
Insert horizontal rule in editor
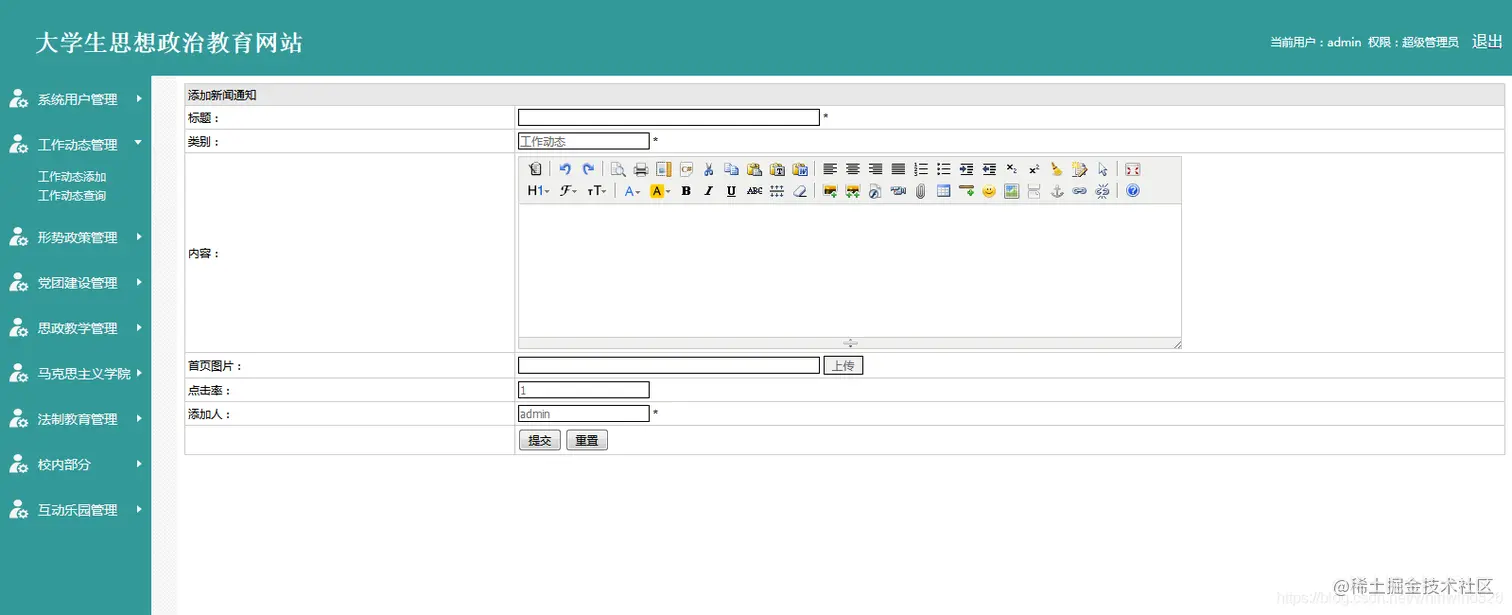point(966,191)
